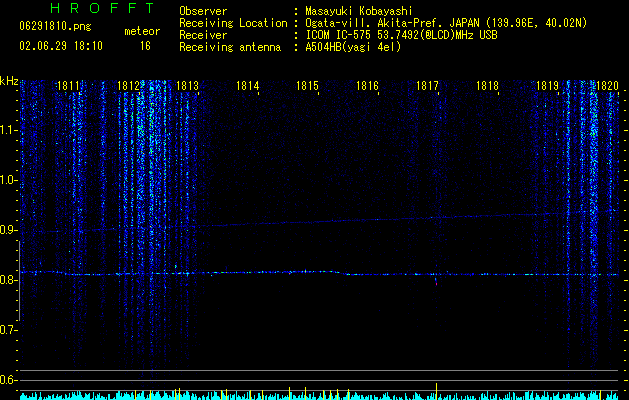
Task: Click the Observer label
Action: click(203, 11)
